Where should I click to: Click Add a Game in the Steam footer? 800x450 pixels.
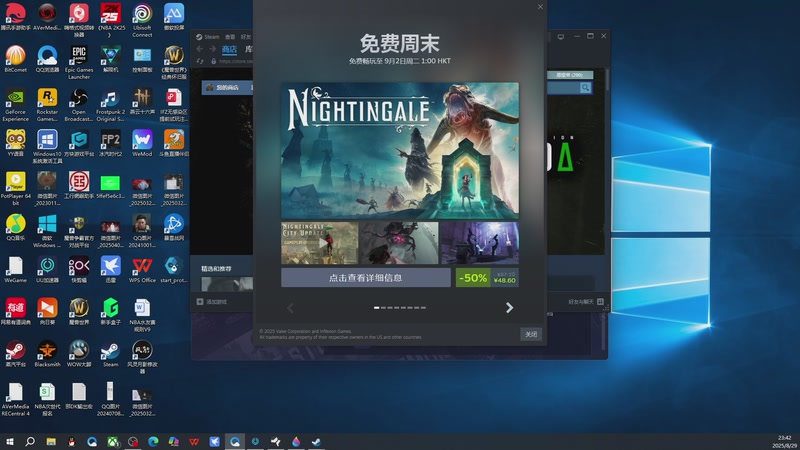(212, 302)
